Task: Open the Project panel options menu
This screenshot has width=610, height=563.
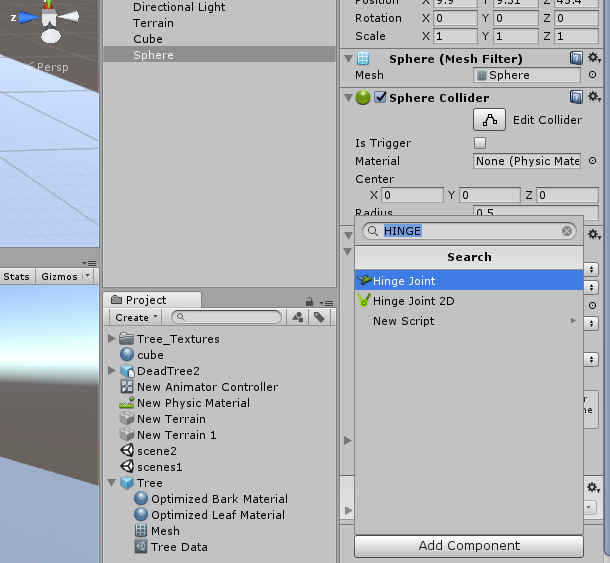Action: (326, 303)
